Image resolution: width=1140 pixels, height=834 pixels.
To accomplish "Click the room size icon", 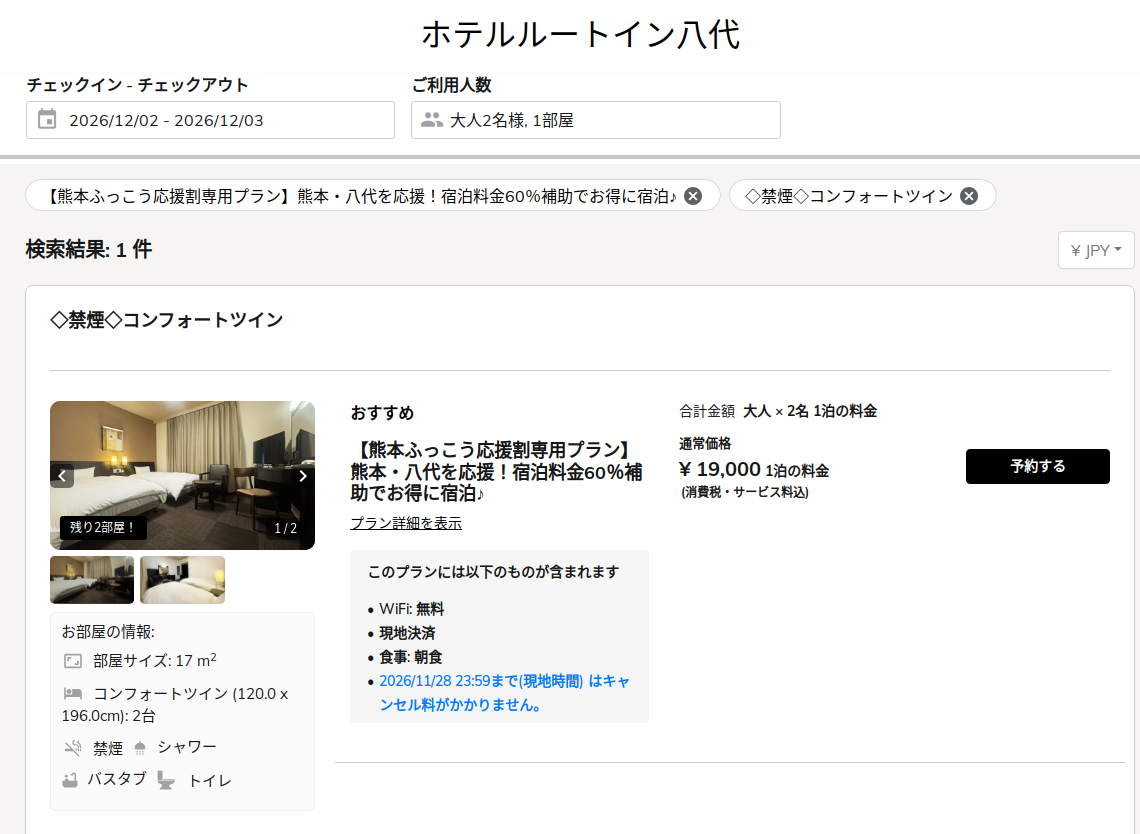I will click(x=73, y=661).
